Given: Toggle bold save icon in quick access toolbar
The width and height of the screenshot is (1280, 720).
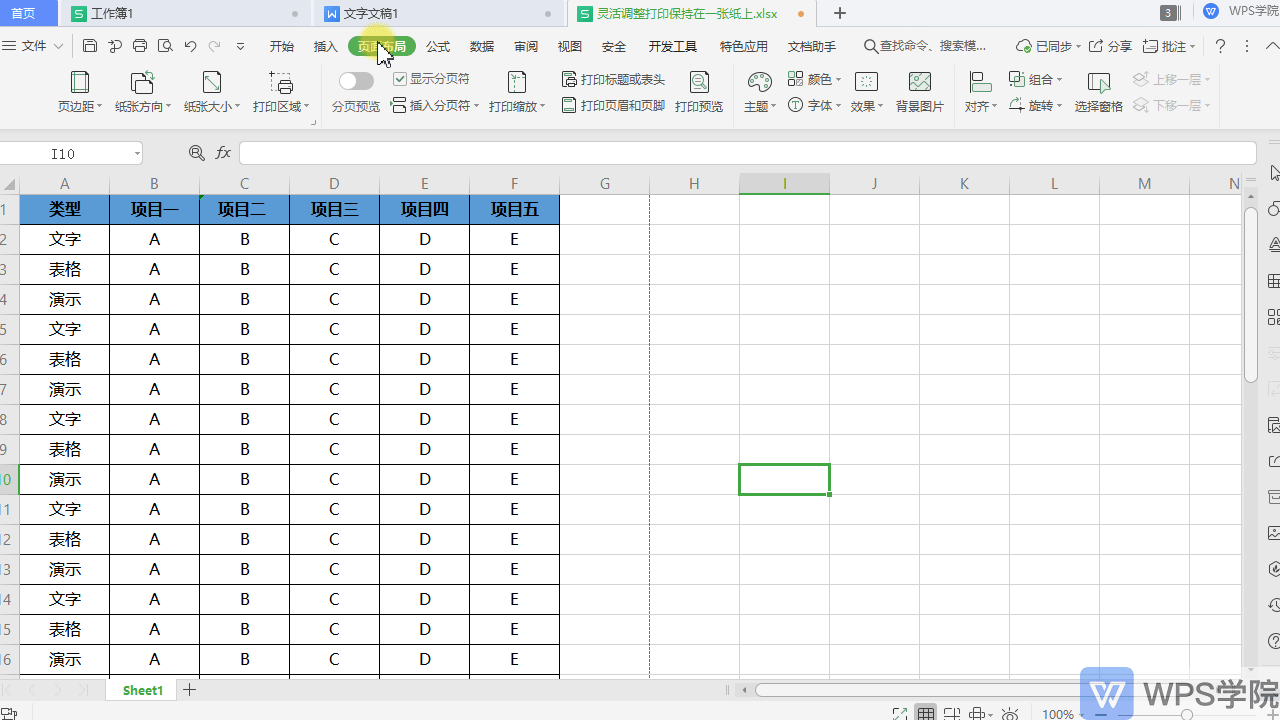Looking at the screenshot, I should tap(90, 45).
